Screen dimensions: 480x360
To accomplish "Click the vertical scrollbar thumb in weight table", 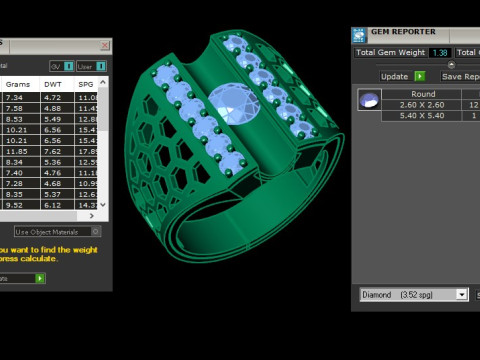I will click(103, 109).
